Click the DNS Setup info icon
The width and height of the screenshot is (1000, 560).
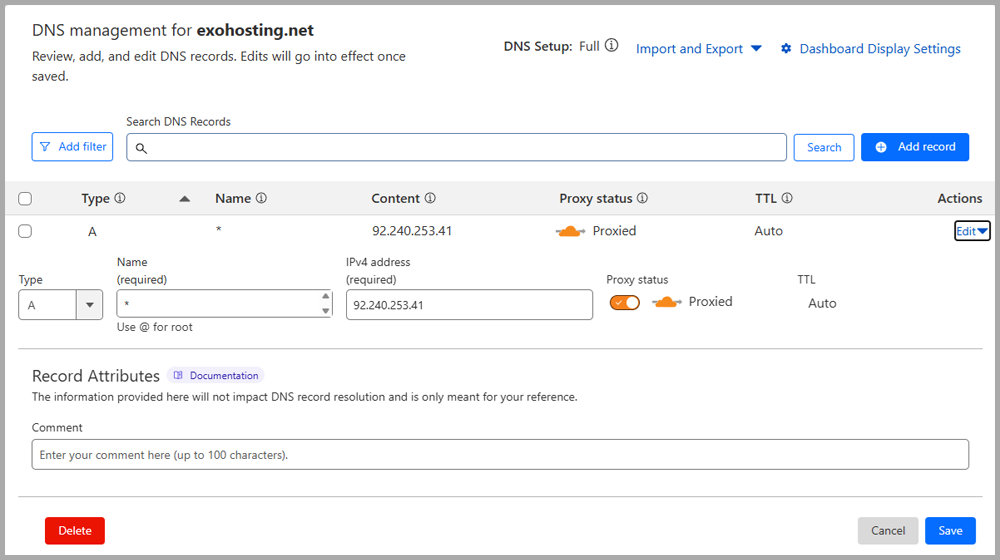coord(611,45)
